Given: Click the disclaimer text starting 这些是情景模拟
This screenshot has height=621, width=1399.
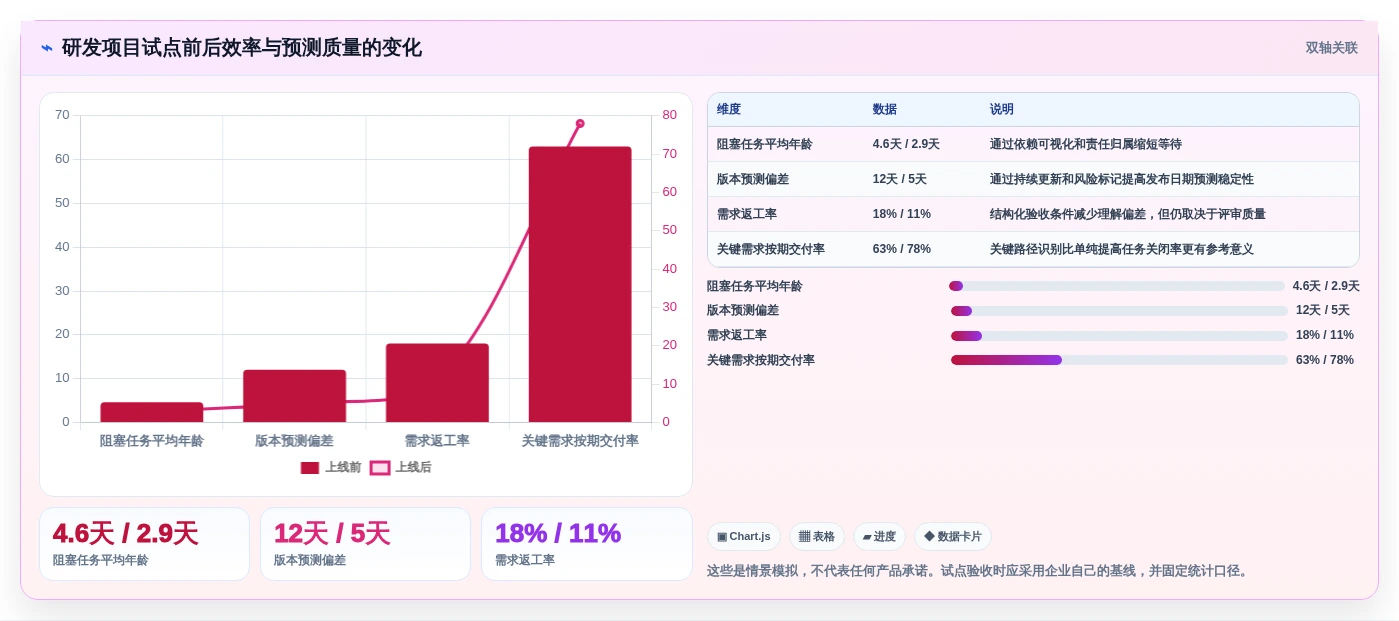Looking at the screenshot, I should click(x=979, y=571).
